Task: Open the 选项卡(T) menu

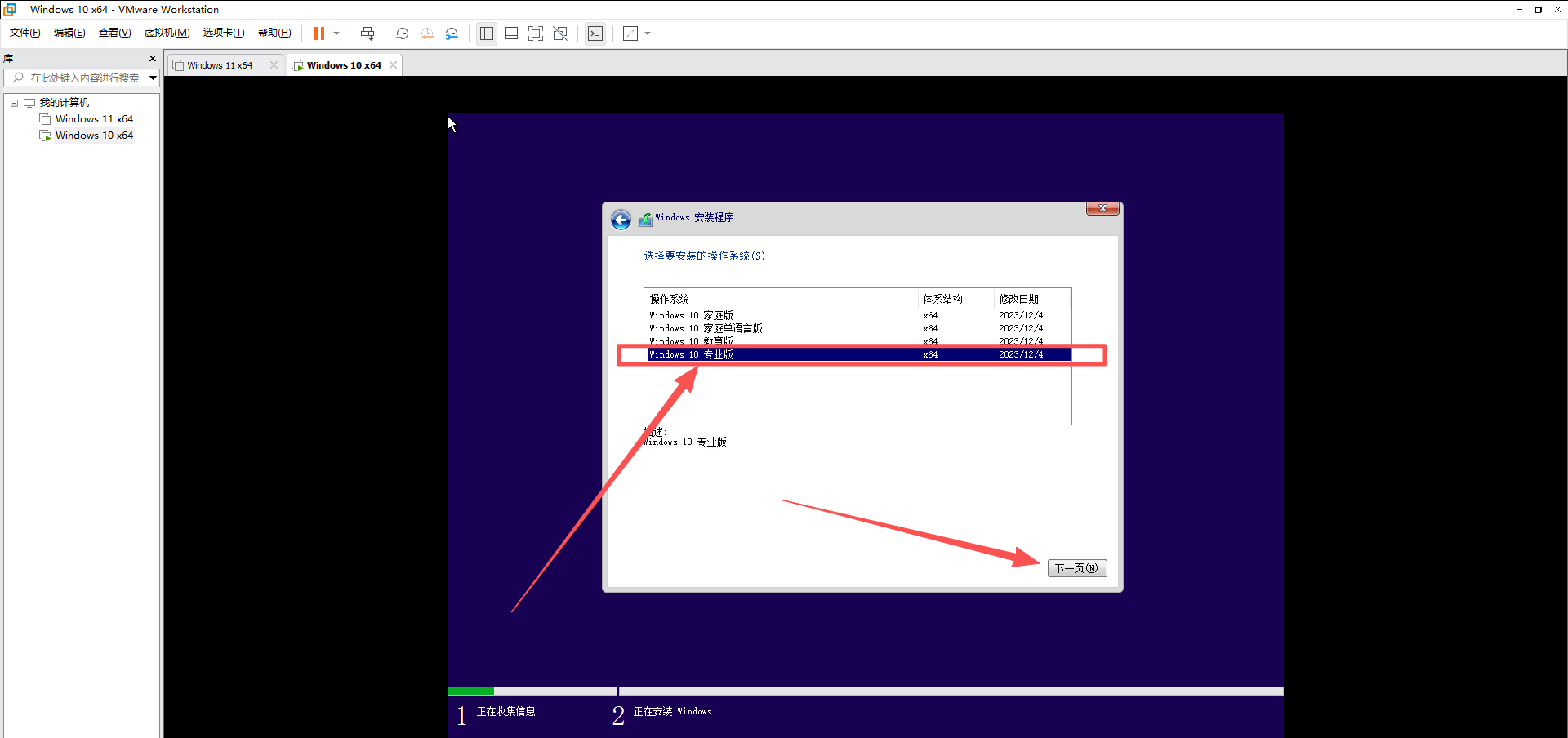Action: click(224, 33)
